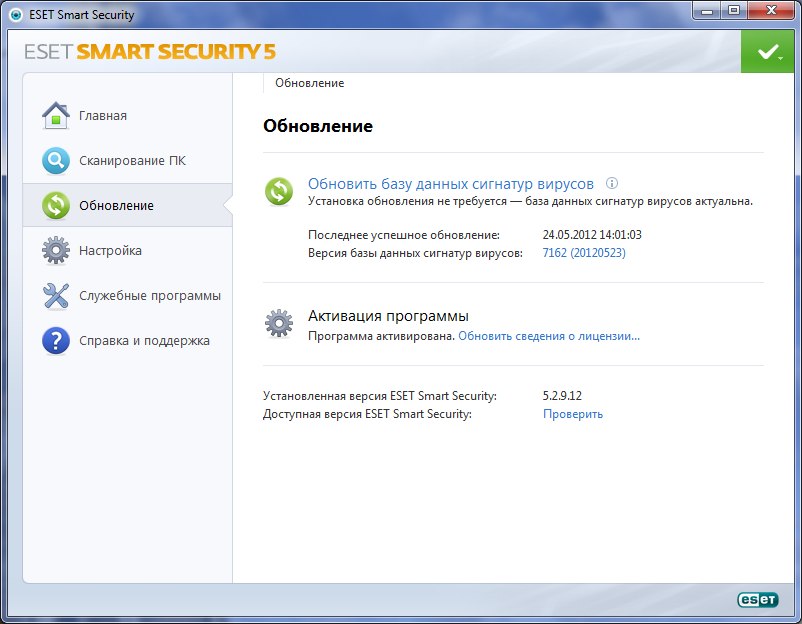Click the question mark icon for help
802x624 pixels.
pos(56,341)
